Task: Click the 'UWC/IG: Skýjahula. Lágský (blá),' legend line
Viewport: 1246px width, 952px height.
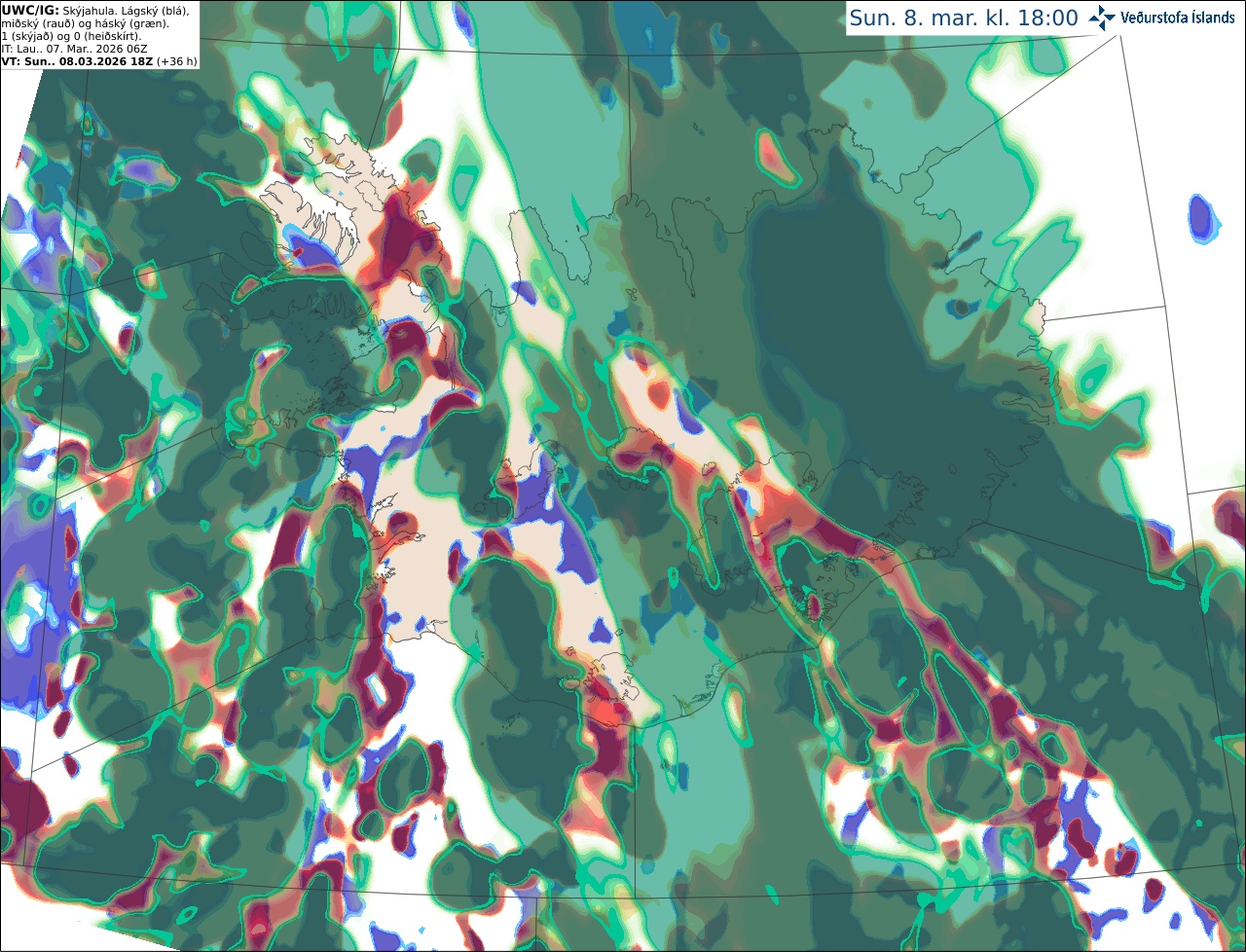Action: 95,10
